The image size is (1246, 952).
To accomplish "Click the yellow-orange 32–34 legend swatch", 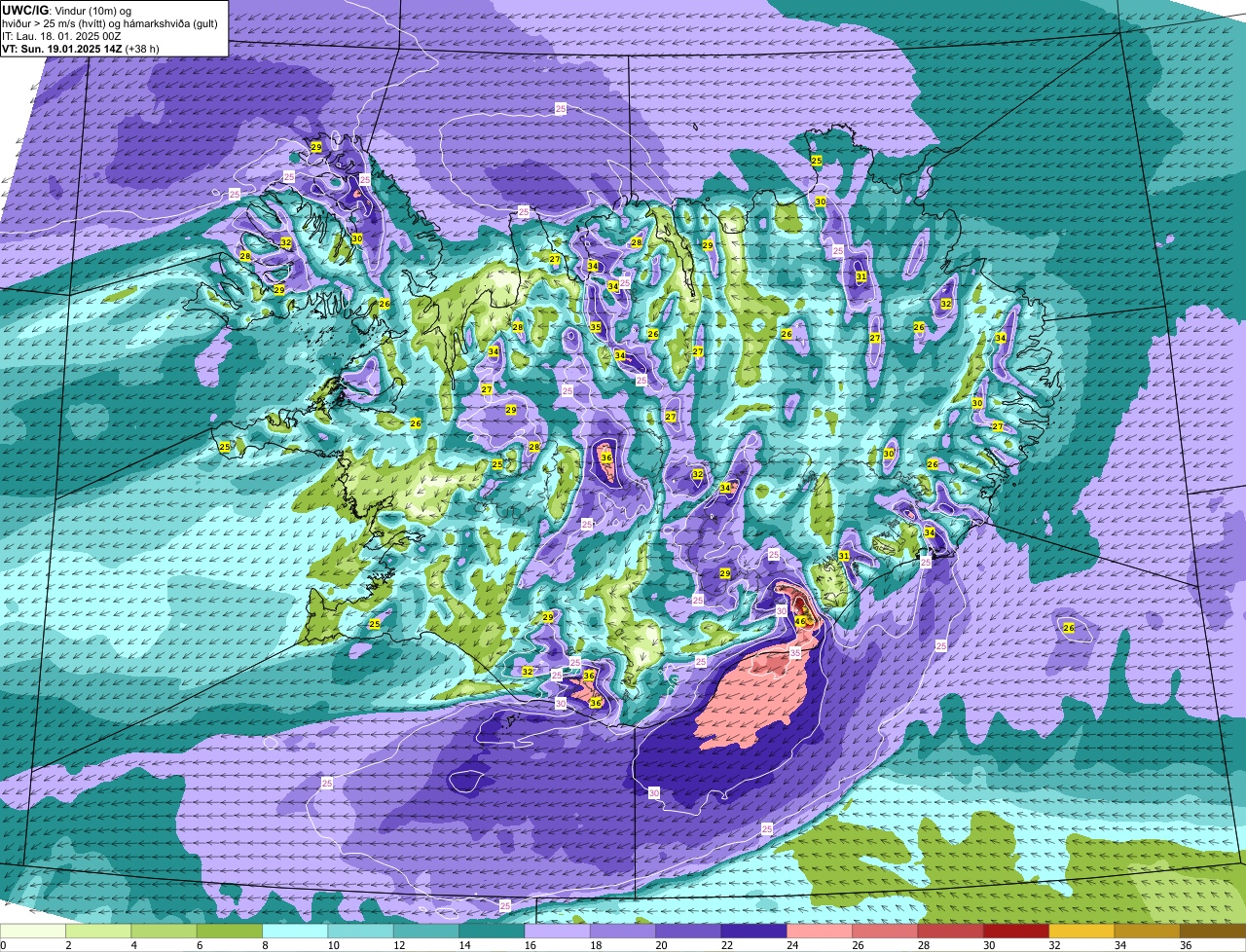I will pyautogui.click(x=1081, y=932).
